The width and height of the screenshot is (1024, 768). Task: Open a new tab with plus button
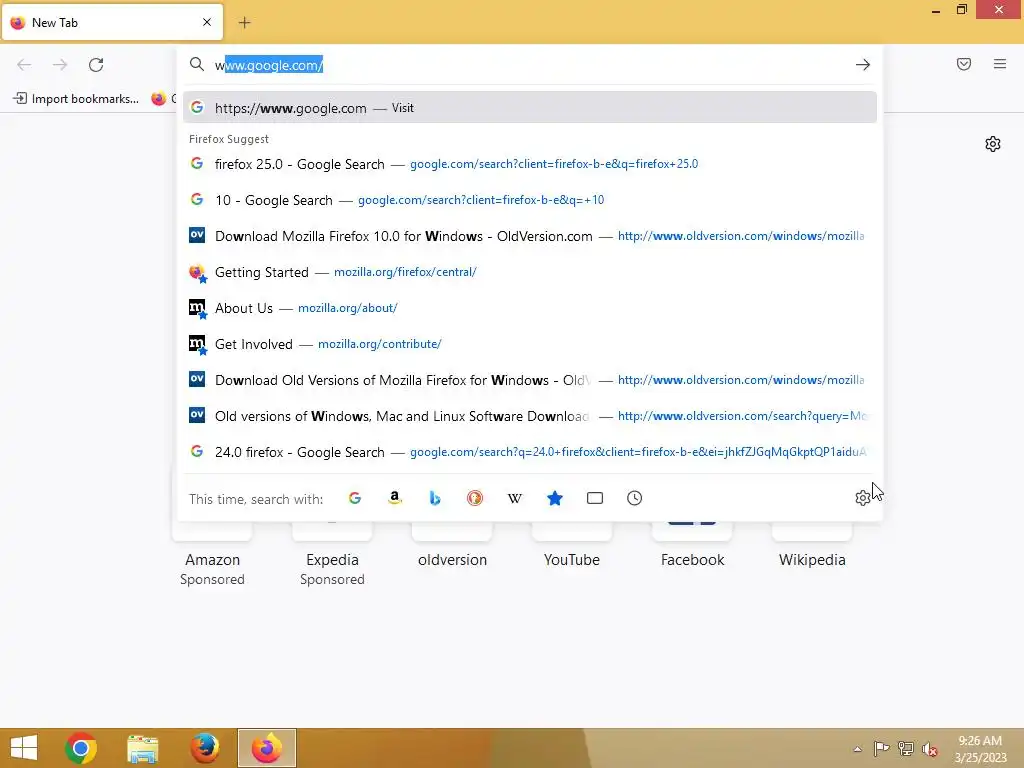(x=244, y=23)
